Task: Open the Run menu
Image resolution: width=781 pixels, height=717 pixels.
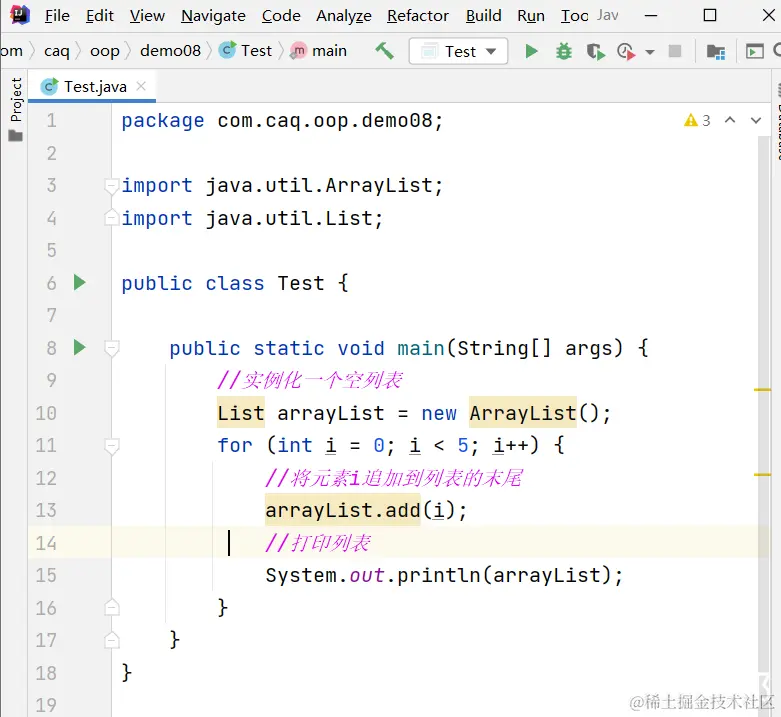Action: (530, 16)
